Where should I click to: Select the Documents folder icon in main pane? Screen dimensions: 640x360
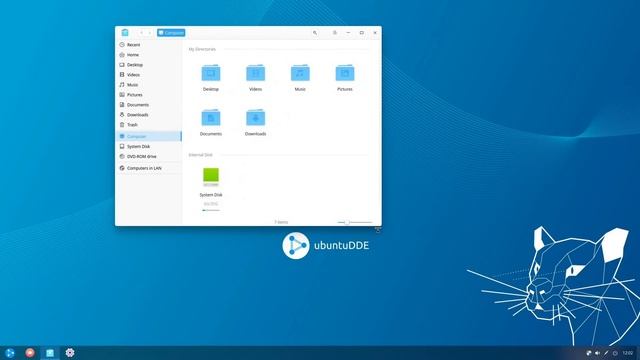pyautogui.click(x=211, y=118)
